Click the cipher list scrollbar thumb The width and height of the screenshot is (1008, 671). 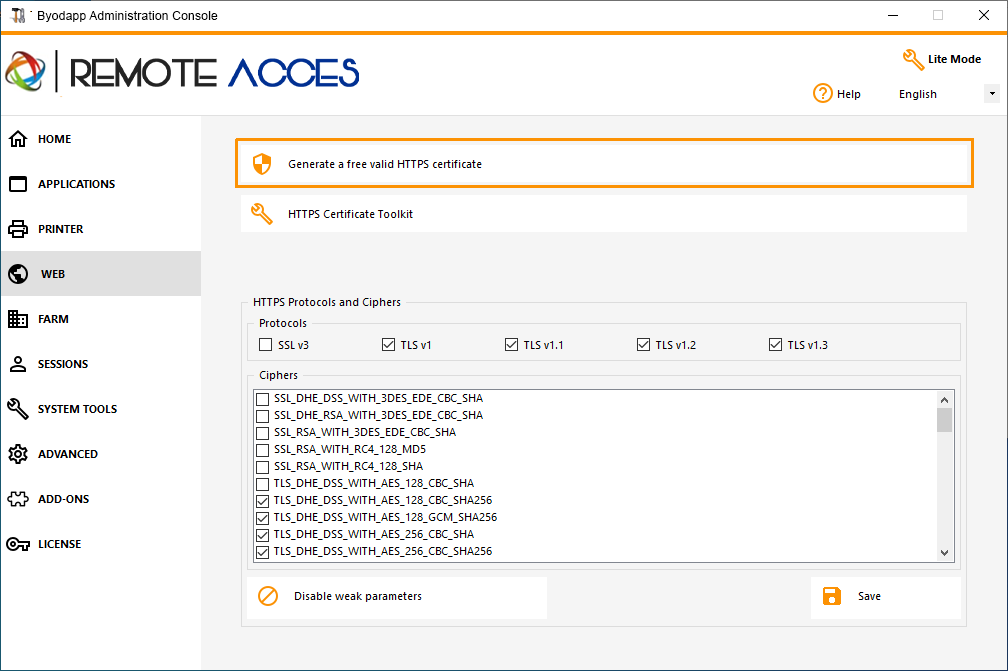(944, 420)
